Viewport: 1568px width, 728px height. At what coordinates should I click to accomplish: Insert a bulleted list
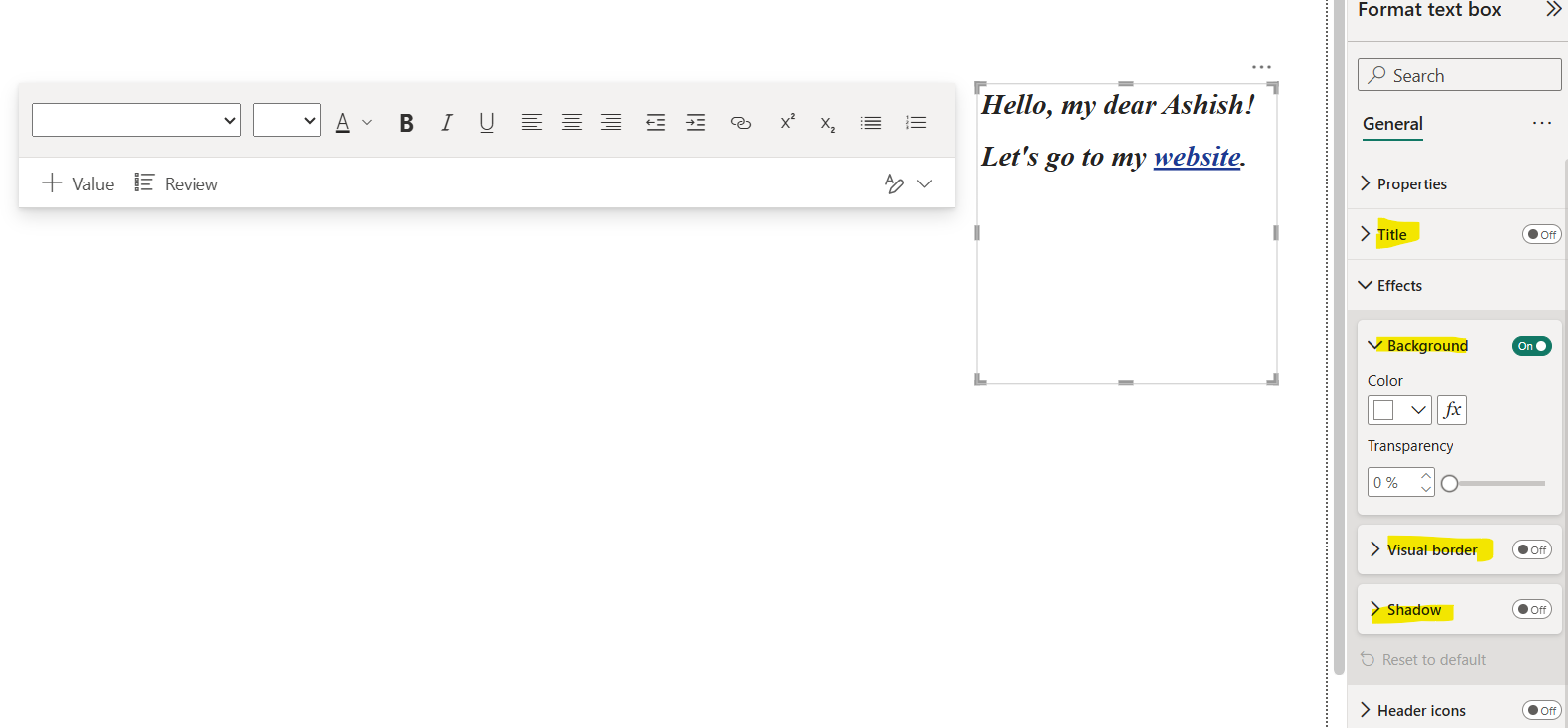click(871, 123)
